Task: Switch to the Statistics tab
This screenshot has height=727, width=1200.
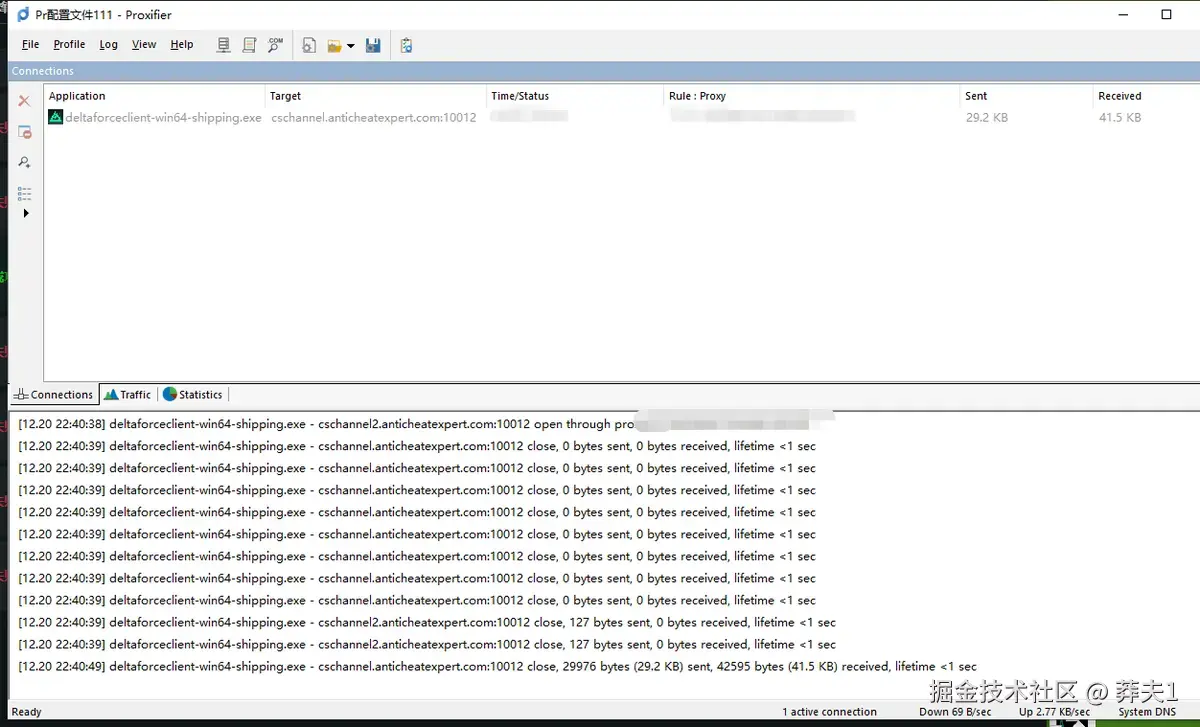Action: 193,394
